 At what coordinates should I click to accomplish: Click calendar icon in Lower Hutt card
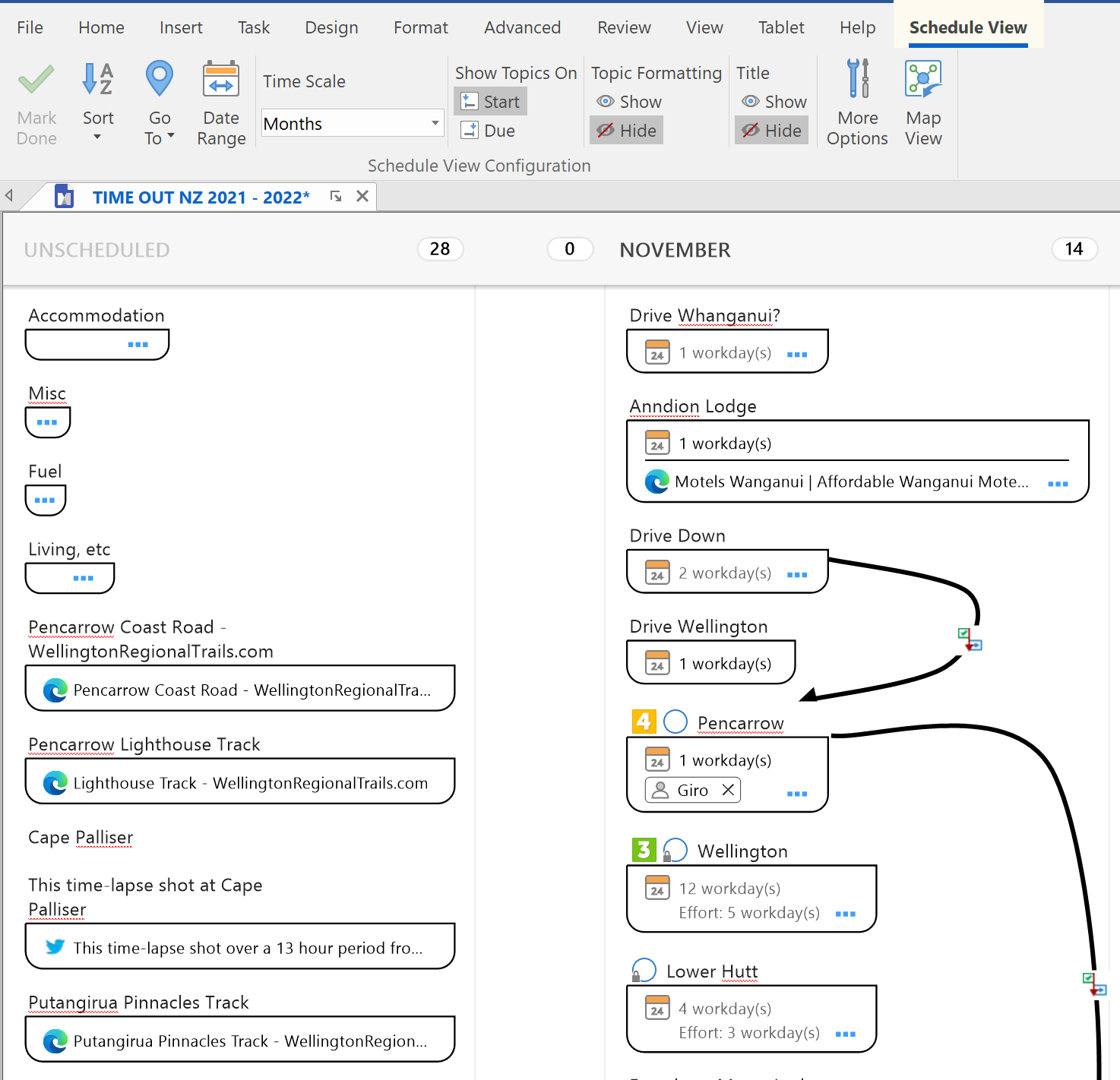(657, 1008)
